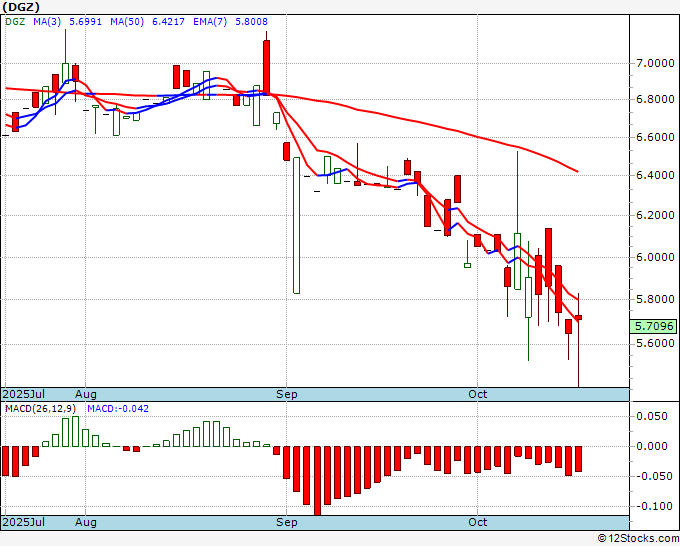
Task: Click the MACD(26,12,9) indicator label
Action: click(x=40, y=409)
